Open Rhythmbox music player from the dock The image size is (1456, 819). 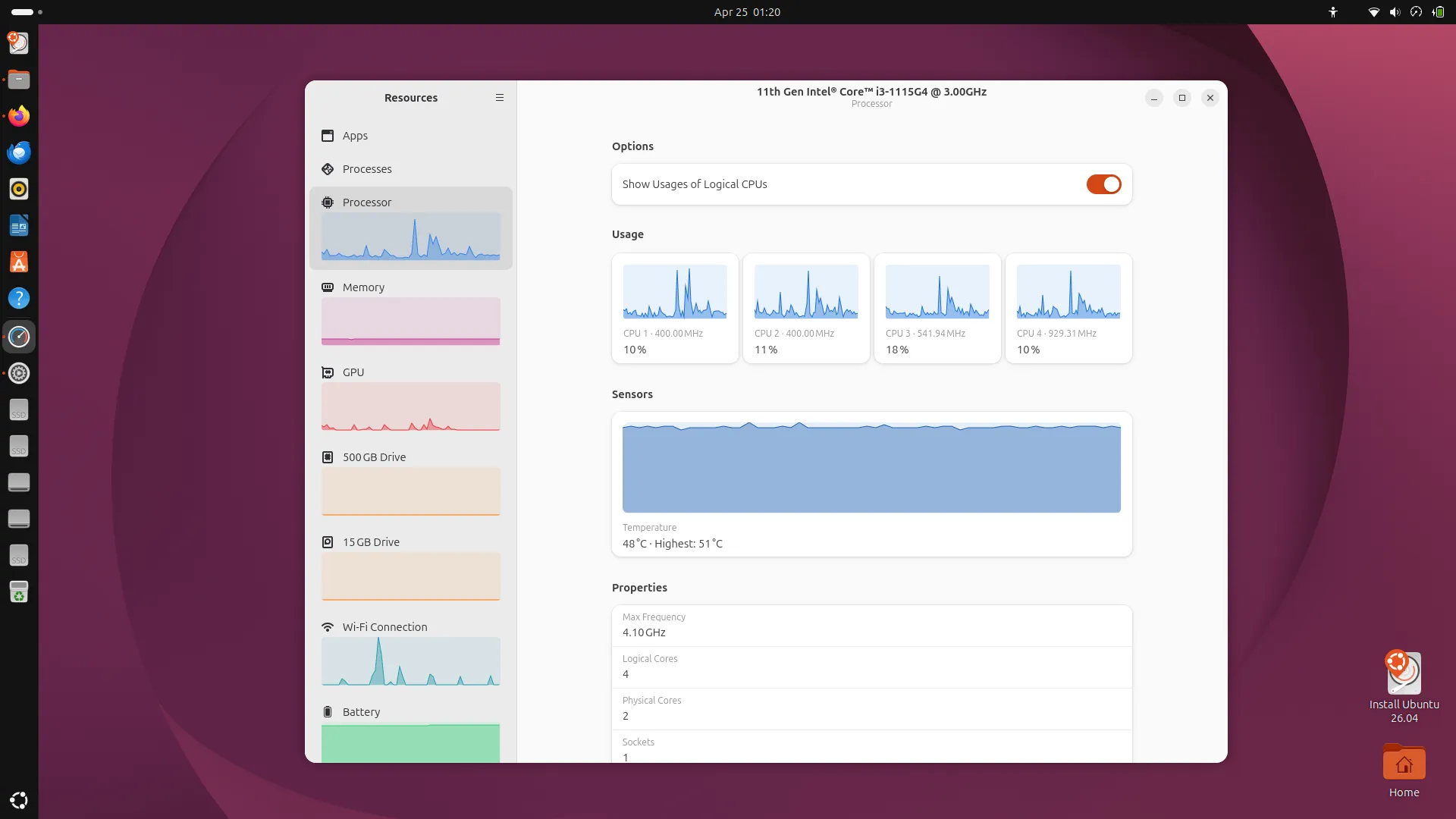click(x=19, y=189)
